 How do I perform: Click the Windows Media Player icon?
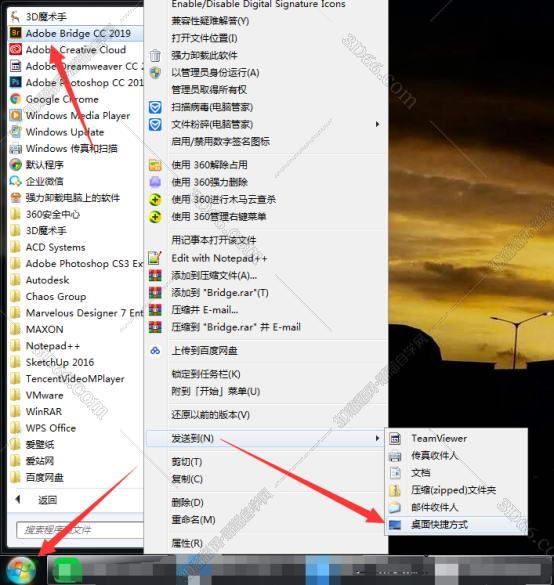[15, 115]
